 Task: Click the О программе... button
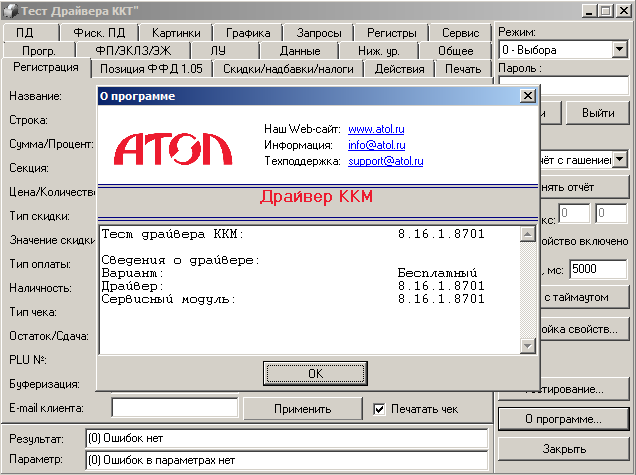click(563, 419)
